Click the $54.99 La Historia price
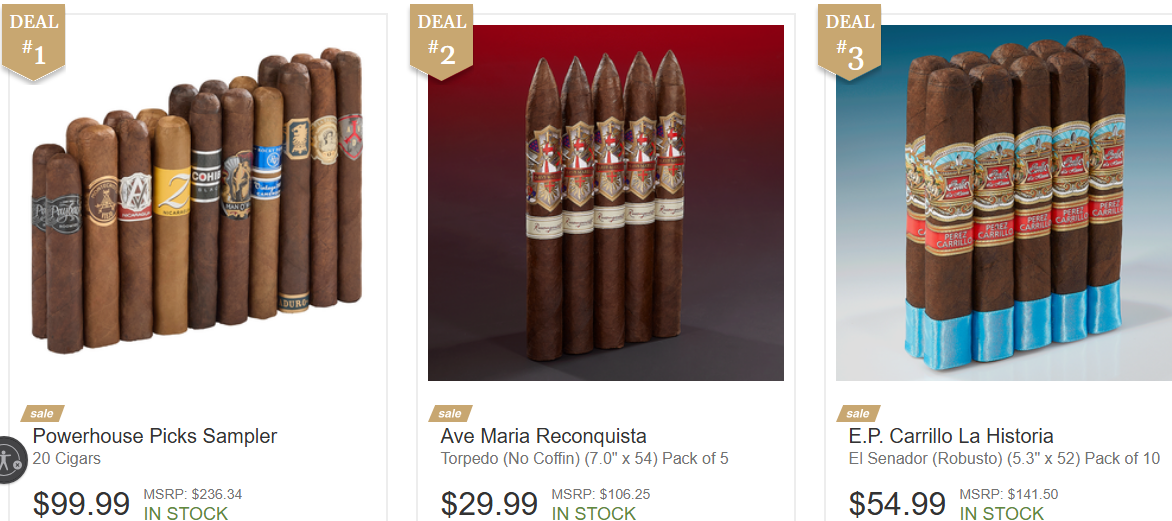 pyautogui.click(x=897, y=504)
